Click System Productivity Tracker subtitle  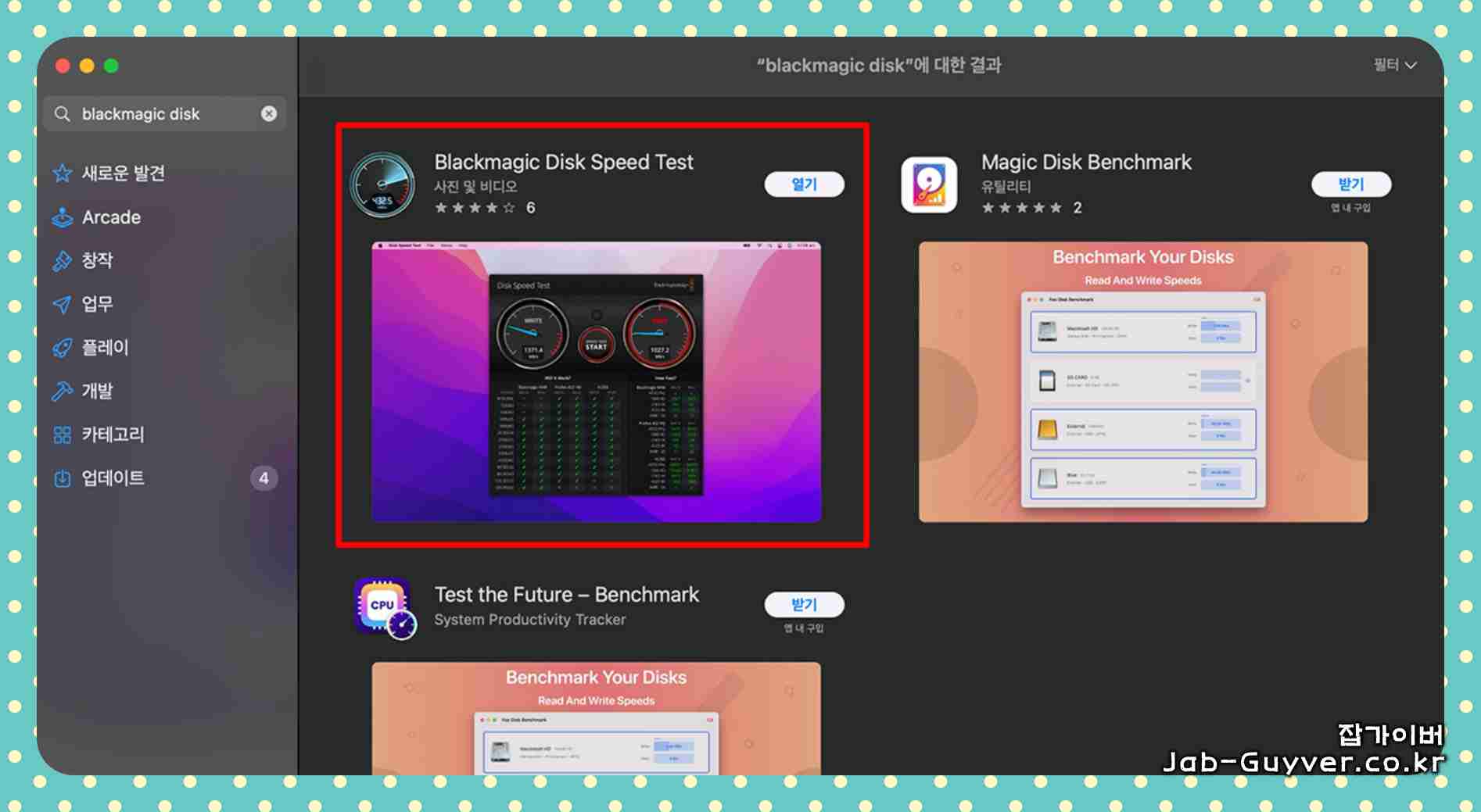[530, 620]
